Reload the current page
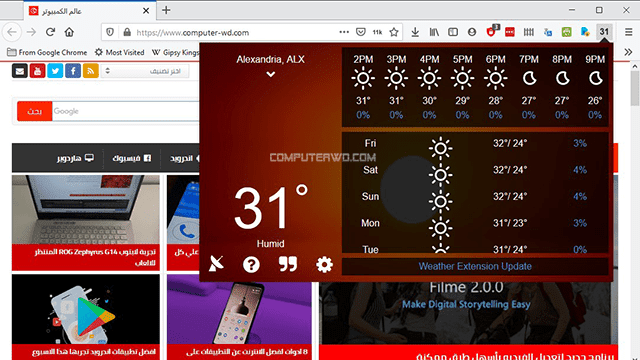 pyautogui.click(x=50, y=32)
